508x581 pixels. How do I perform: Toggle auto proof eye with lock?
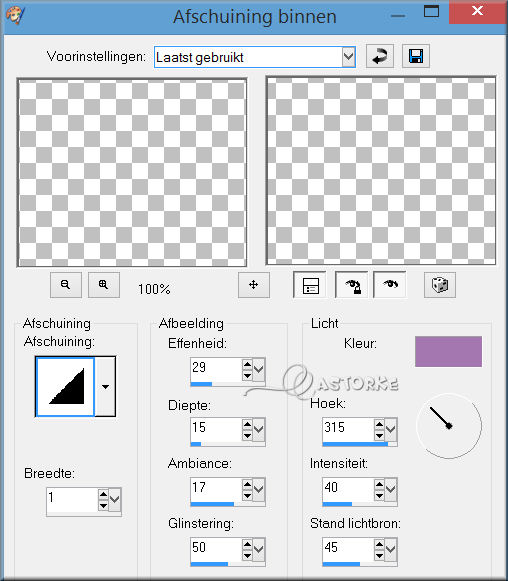[352, 285]
